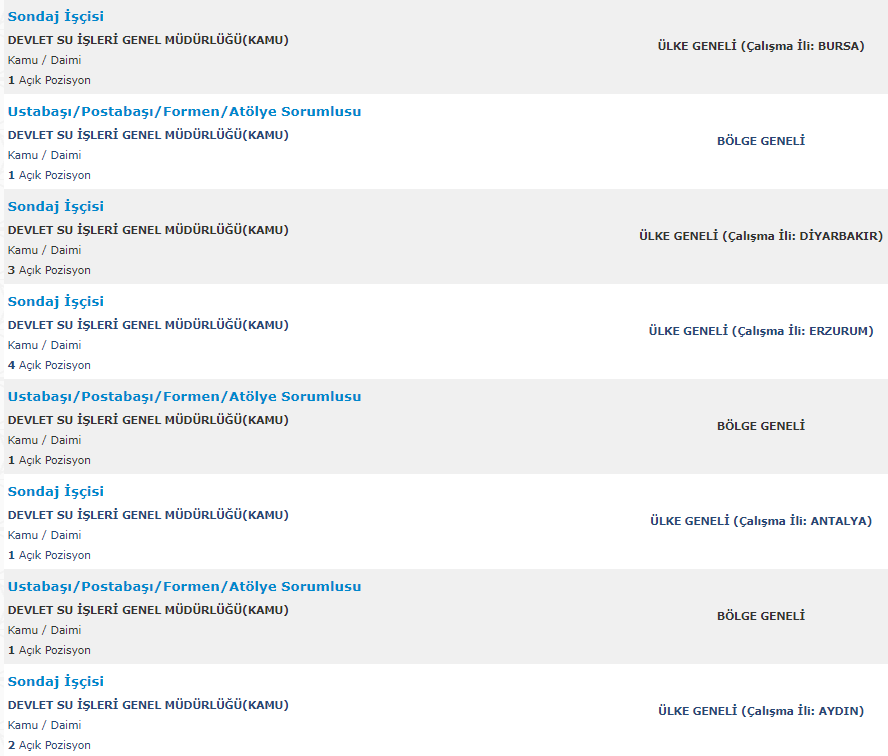The height and width of the screenshot is (756, 888).
Task: Open the Ustabaşı/Postabaşı listing just above the Aydın posting
Action: pyautogui.click(x=184, y=587)
